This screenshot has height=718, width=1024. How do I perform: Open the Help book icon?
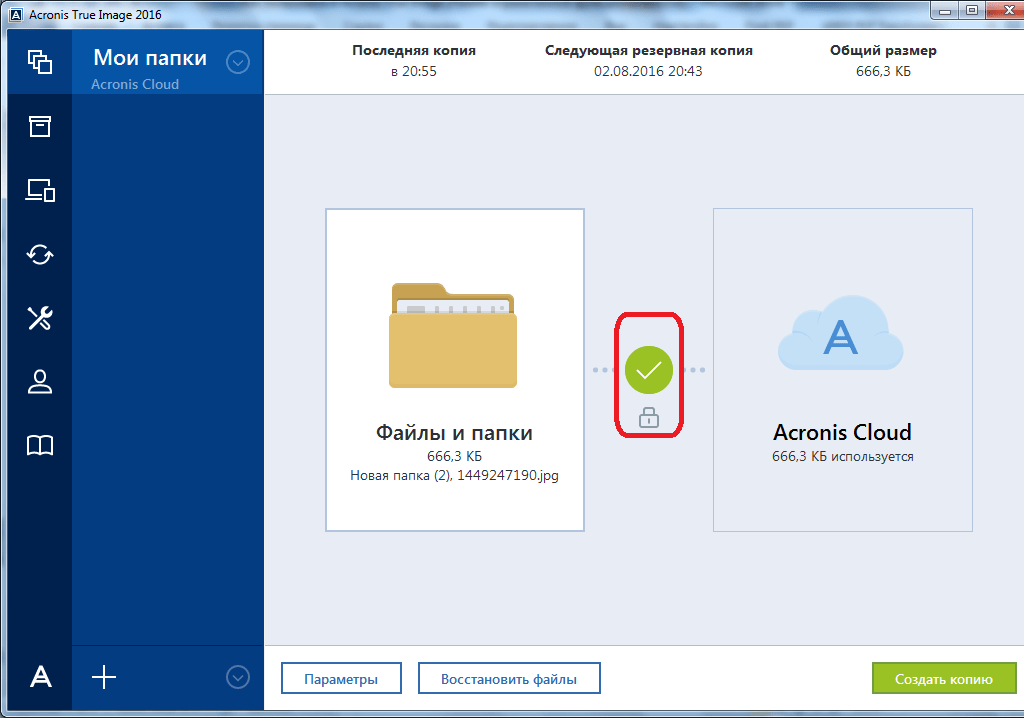[x=40, y=446]
